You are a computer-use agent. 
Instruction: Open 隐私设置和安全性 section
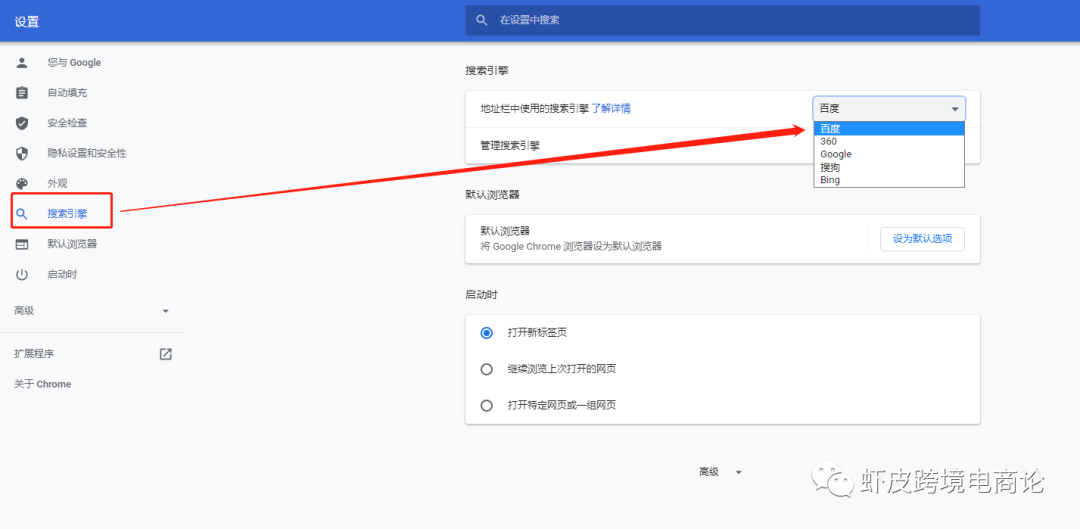click(87, 153)
